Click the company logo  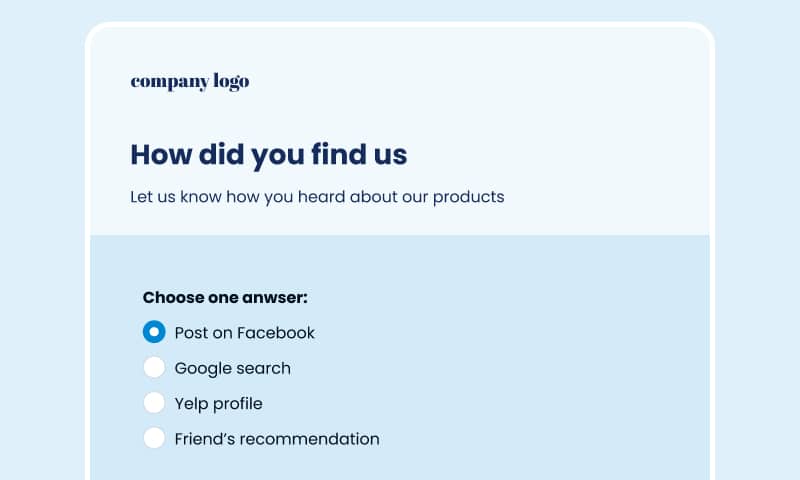(190, 82)
